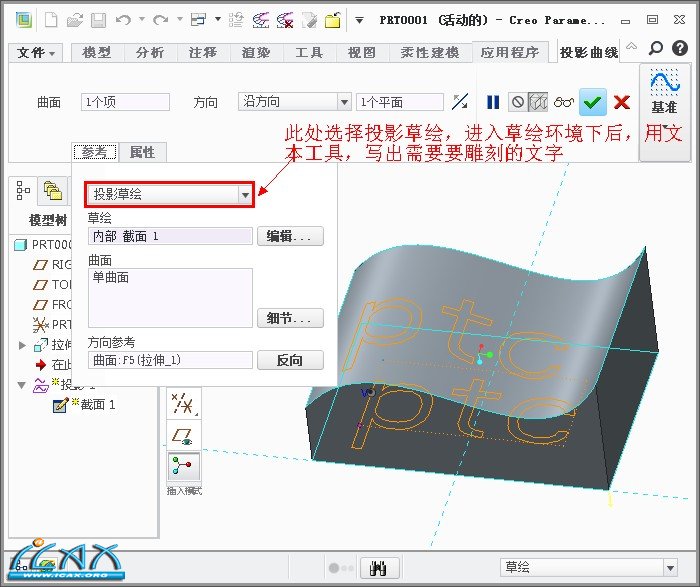
Task: Click the Redo arrow icon
Action: tap(161, 20)
